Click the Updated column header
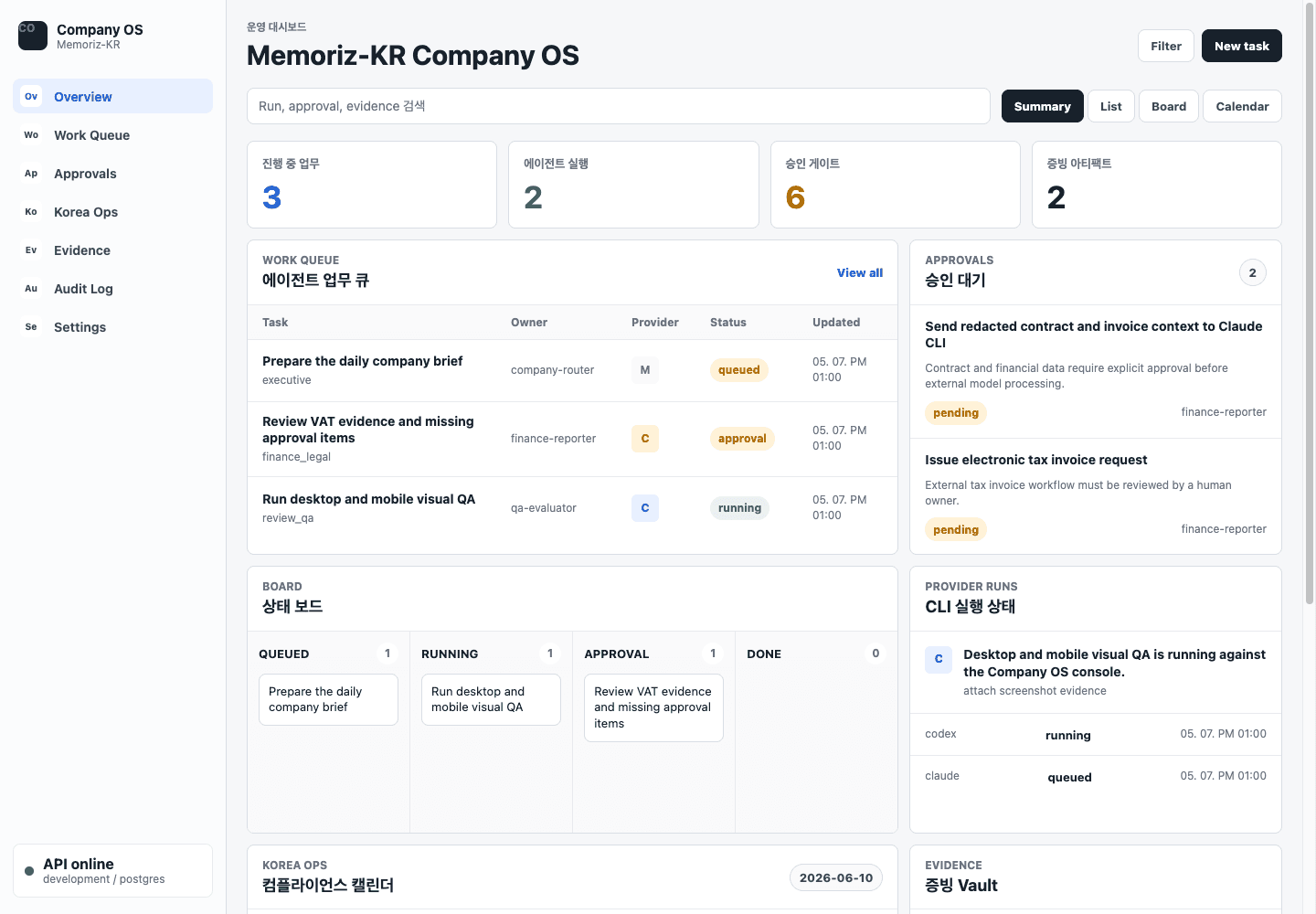This screenshot has height=914, width=1316. 836,323
